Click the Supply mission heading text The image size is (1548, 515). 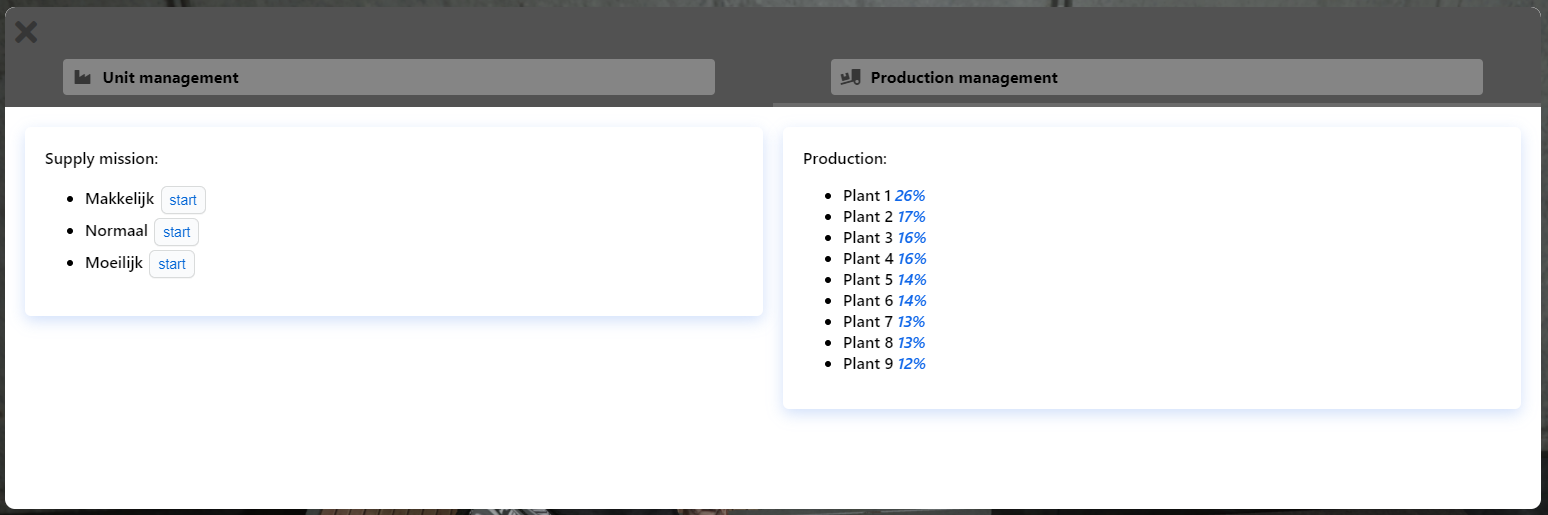101,158
